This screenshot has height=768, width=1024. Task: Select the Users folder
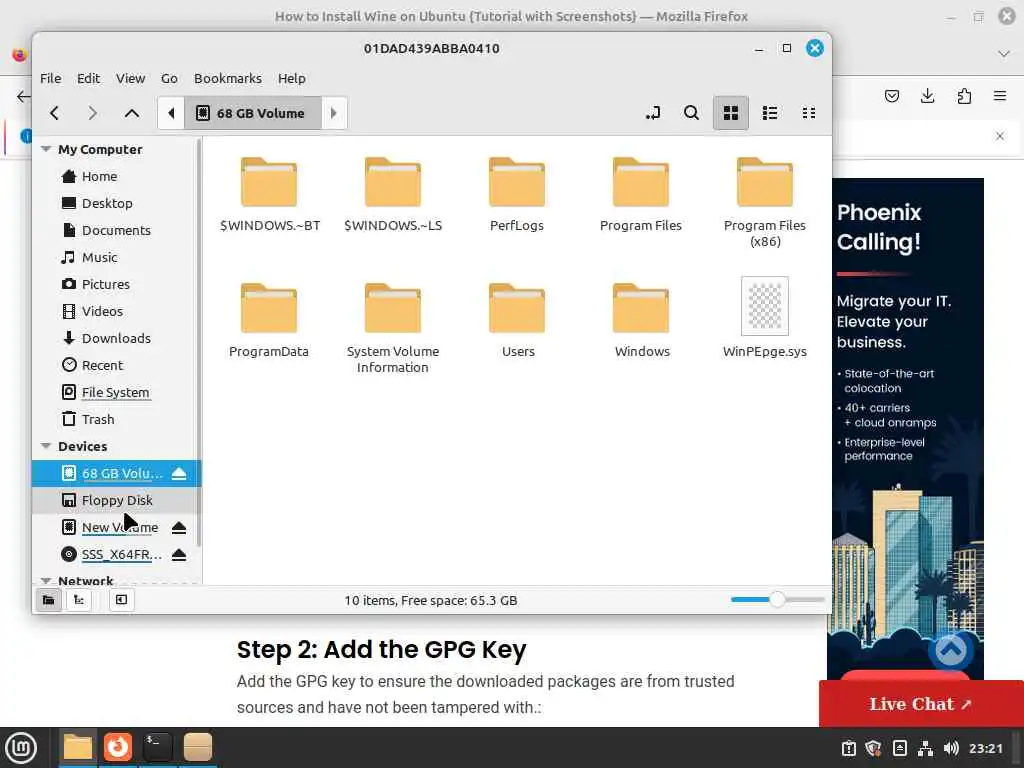(x=518, y=321)
